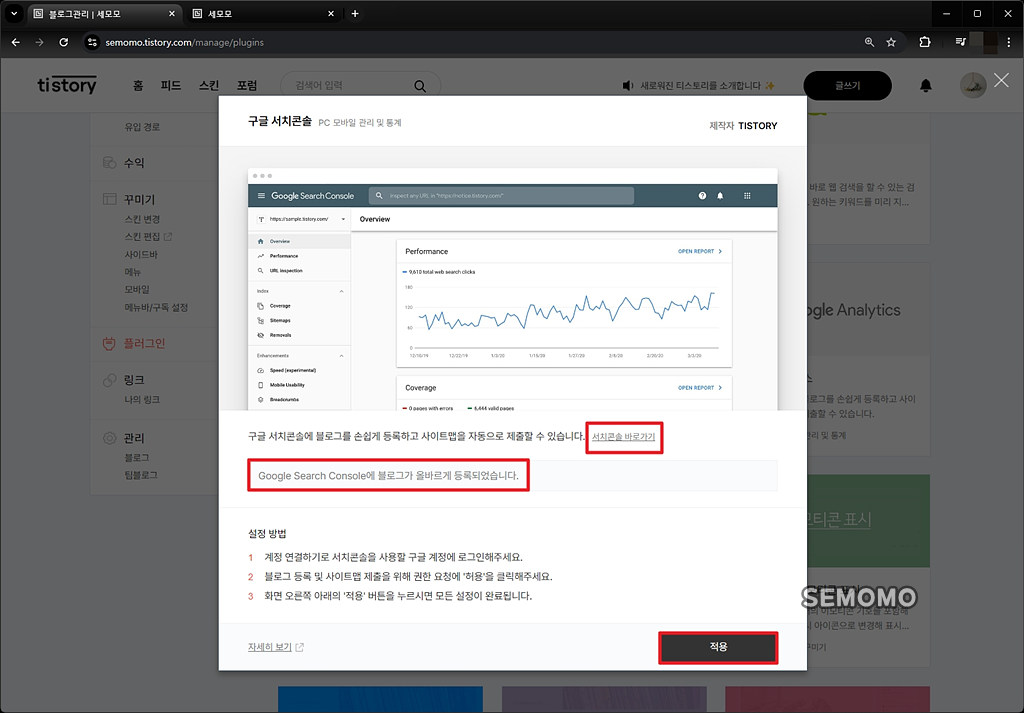This screenshot has width=1024, height=713.
Task: Open 스킨 in the Tistory header
Action: click(209, 86)
